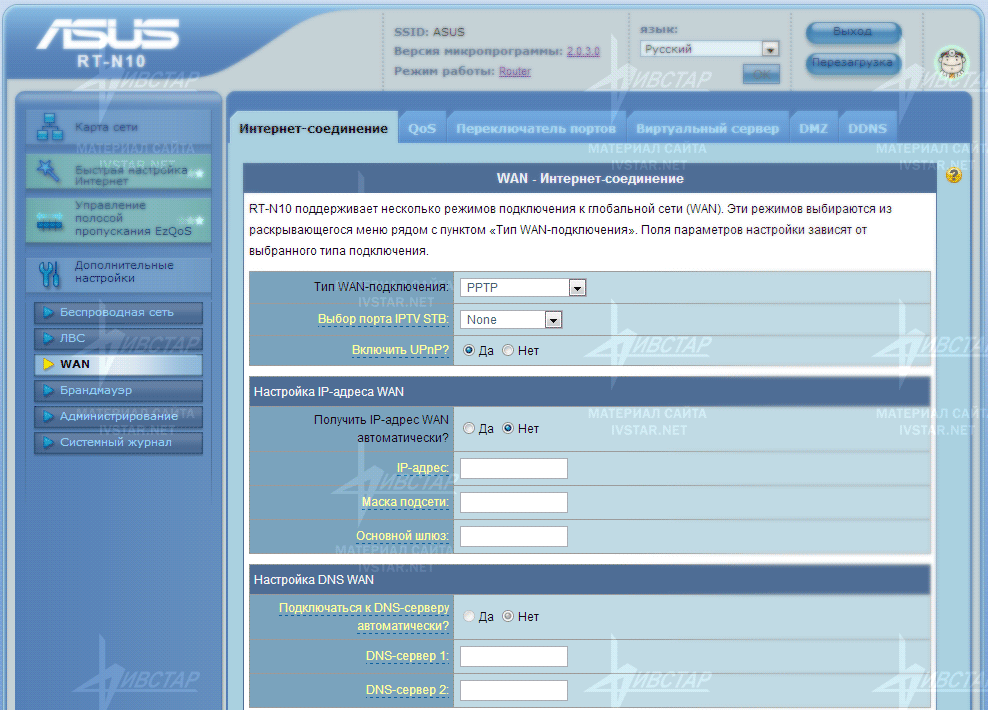Click the IP-адрес label link
Screen dimensions: 988x710
[422, 468]
